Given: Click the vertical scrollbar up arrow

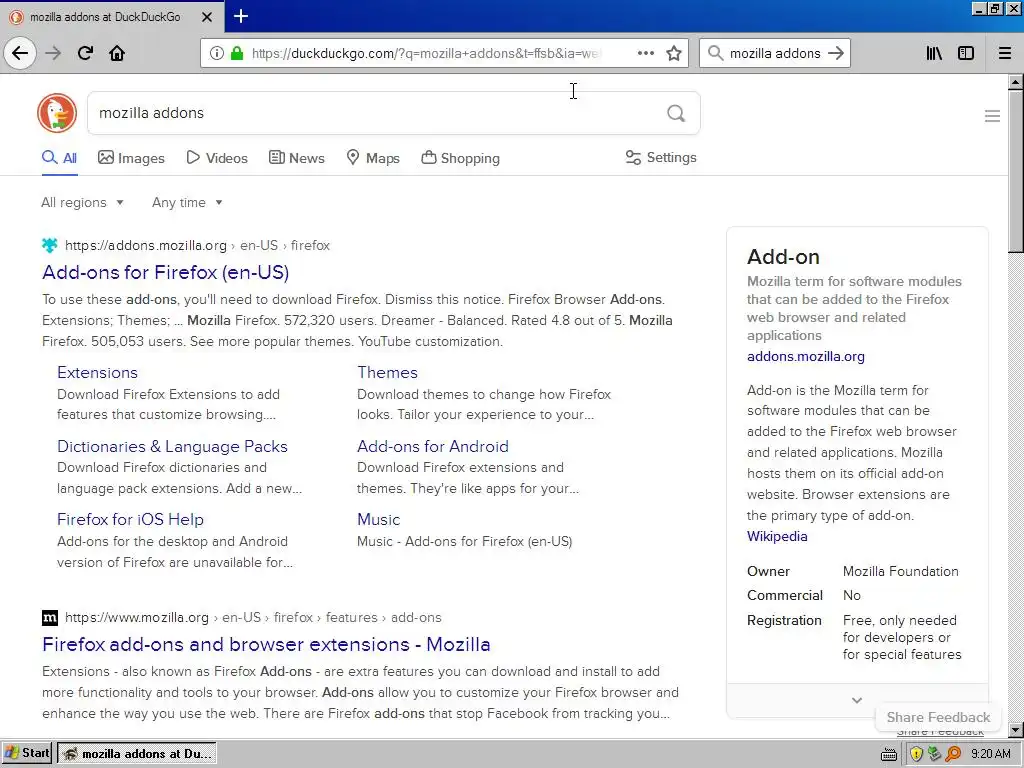Looking at the screenshot, I should [x=1016, y=82].
